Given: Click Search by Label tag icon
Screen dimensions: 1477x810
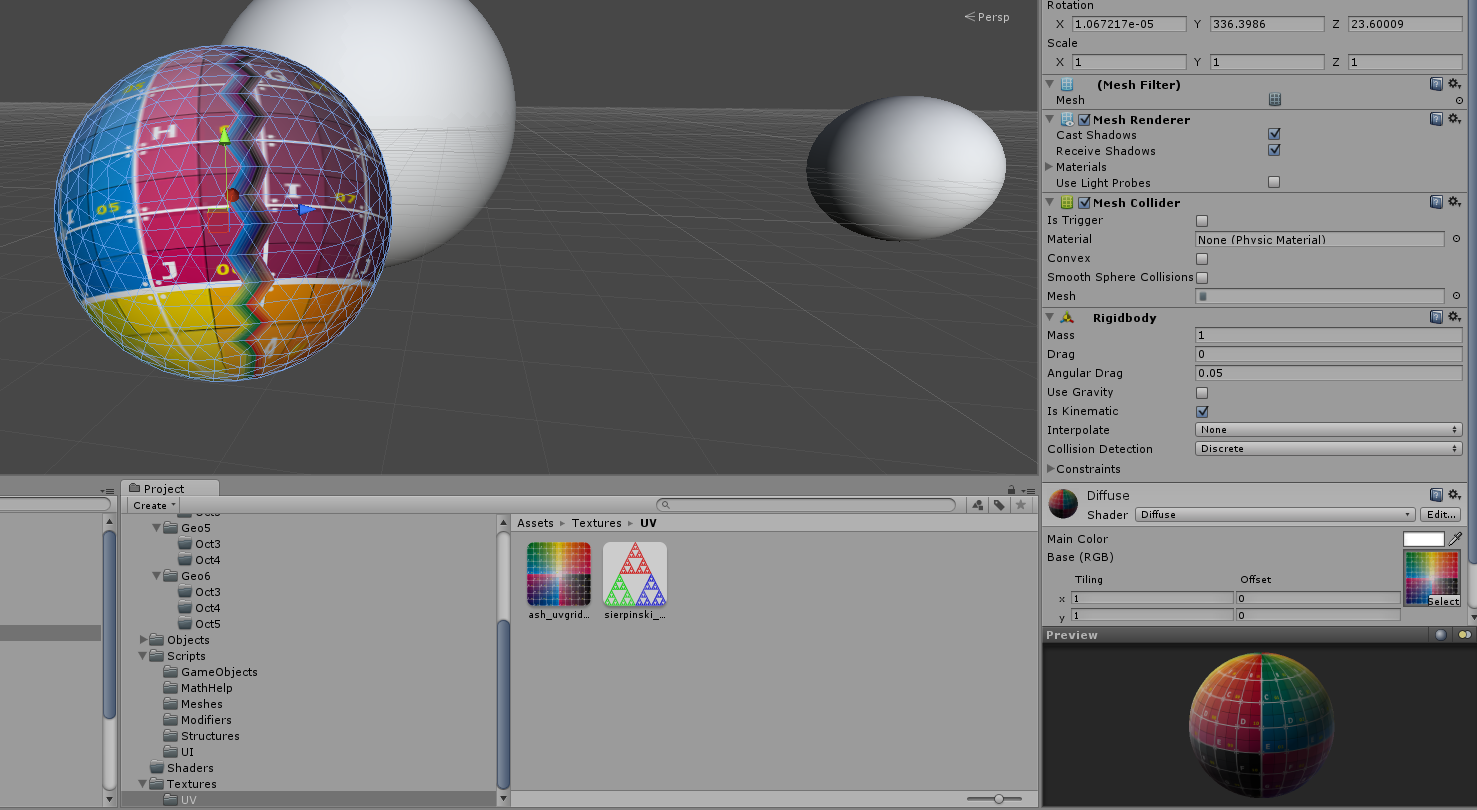Looking at the screenshot, I should [998, 505].
